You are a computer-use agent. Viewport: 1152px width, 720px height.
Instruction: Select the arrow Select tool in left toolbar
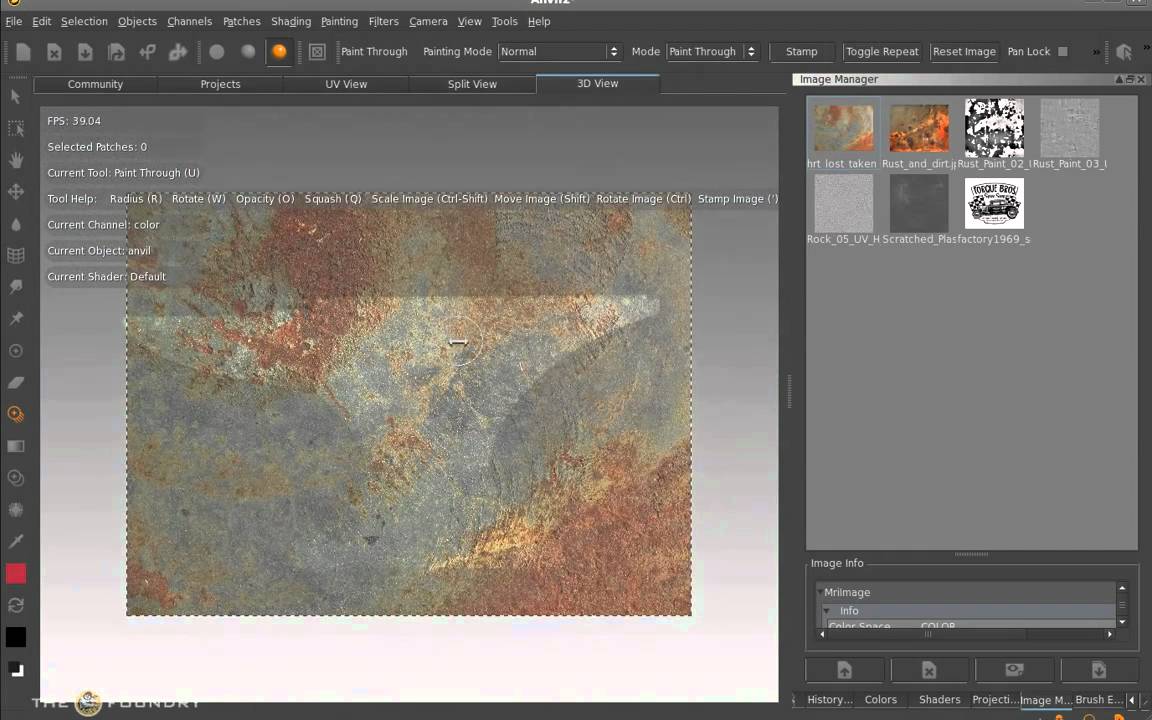[15, 96]
